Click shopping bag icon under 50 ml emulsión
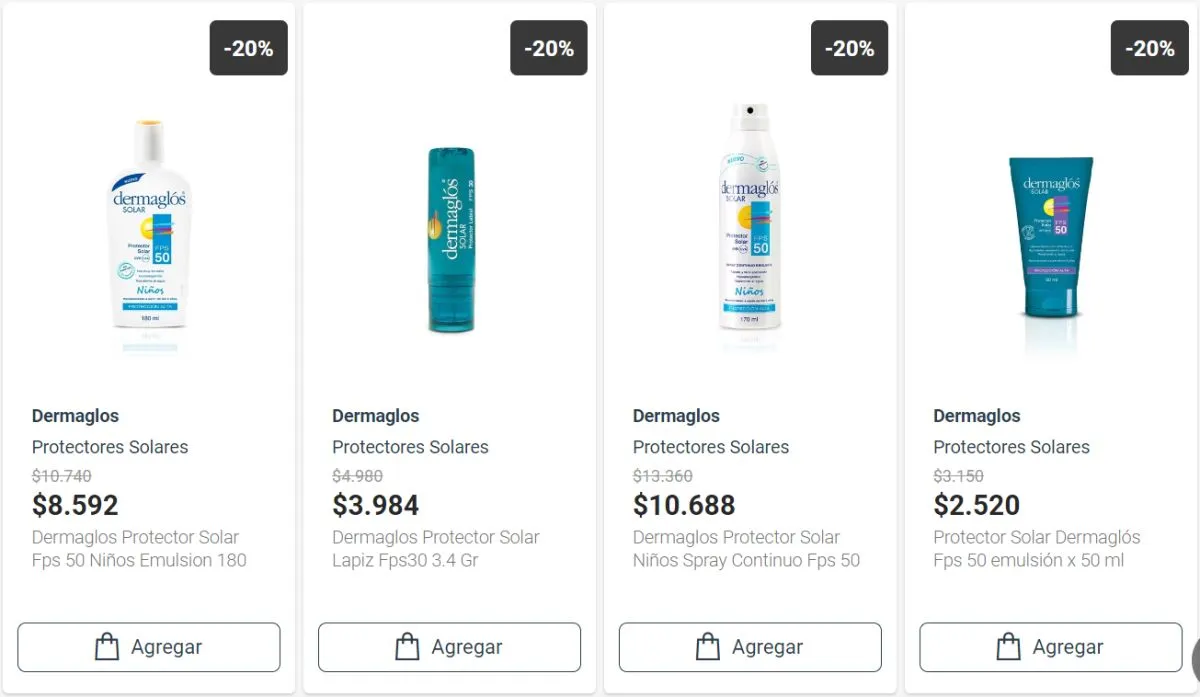The height and width of the screenshot is (697, 1200). (x=1008, y=647)
